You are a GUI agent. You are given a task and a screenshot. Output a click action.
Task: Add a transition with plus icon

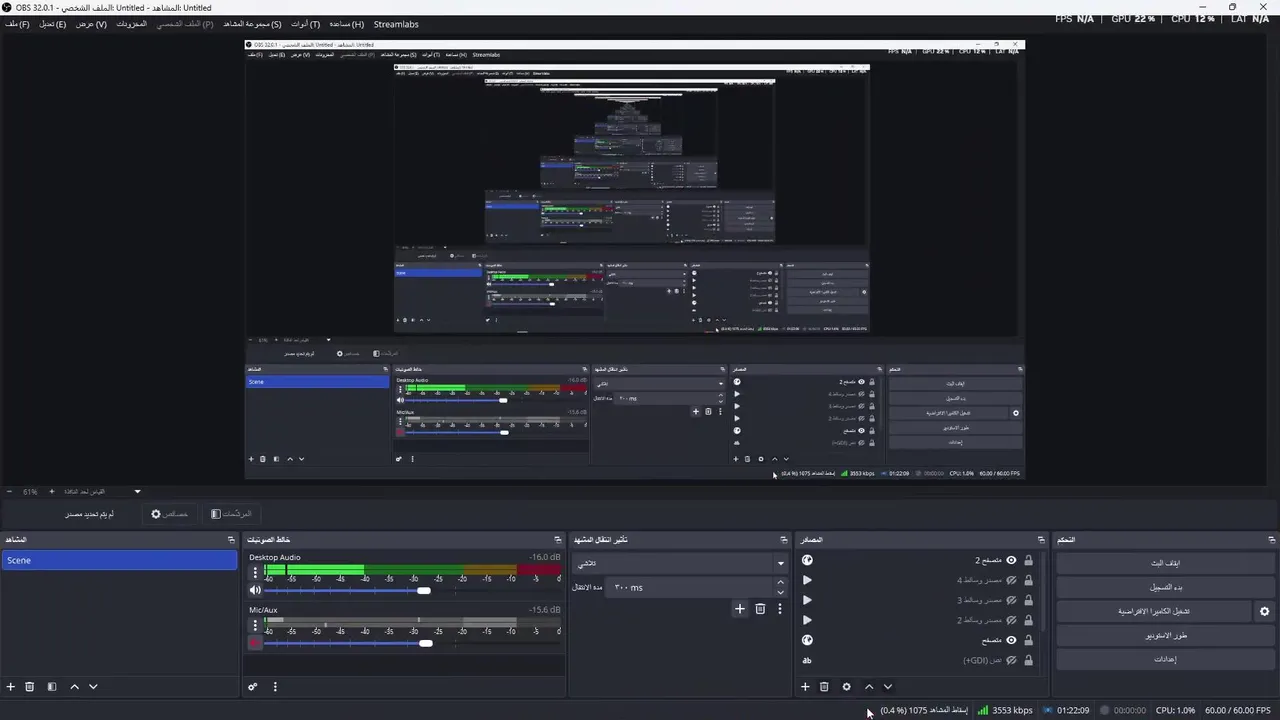click(740, 608)
